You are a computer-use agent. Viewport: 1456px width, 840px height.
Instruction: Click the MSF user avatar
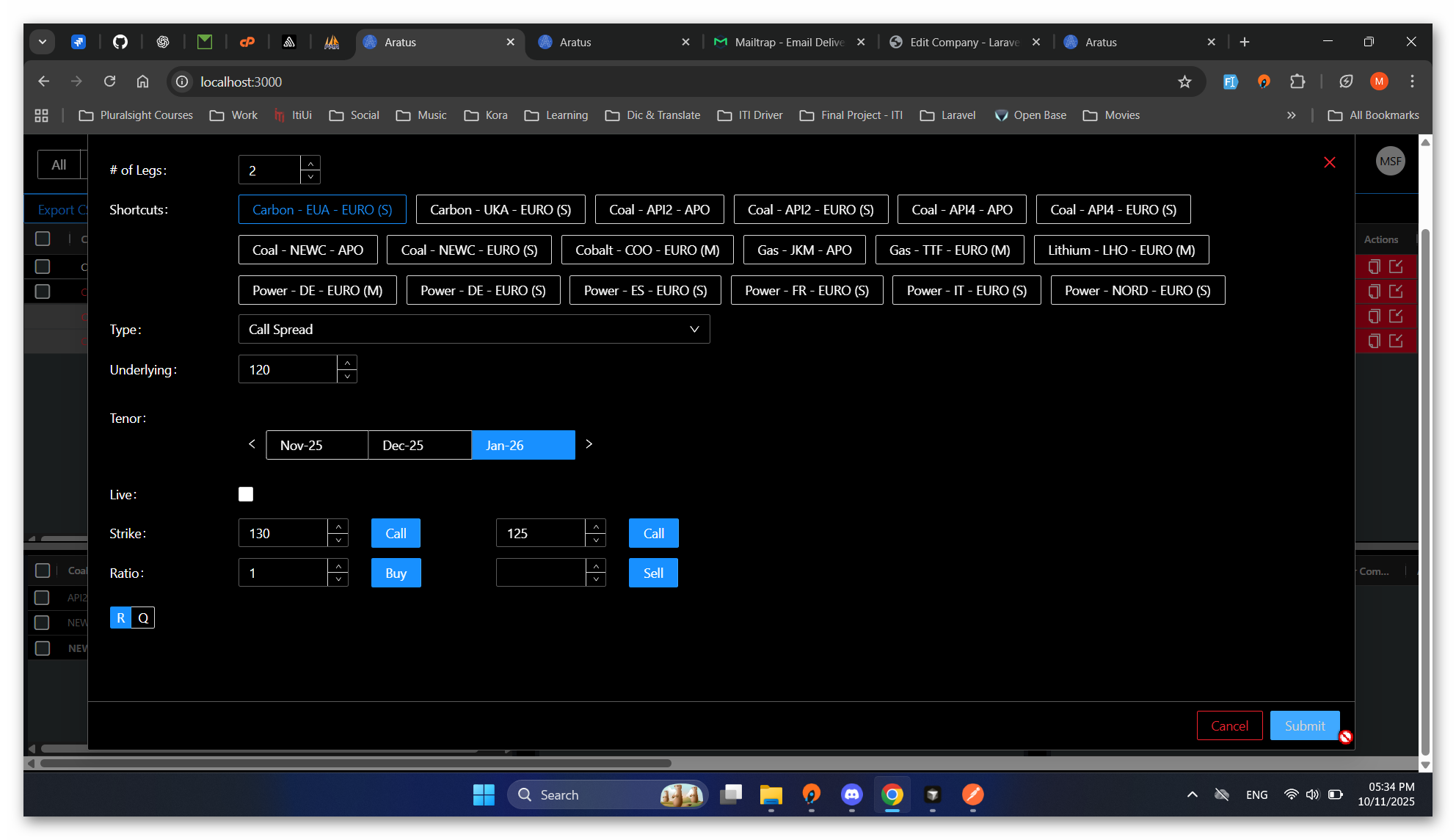[1390, 162]
